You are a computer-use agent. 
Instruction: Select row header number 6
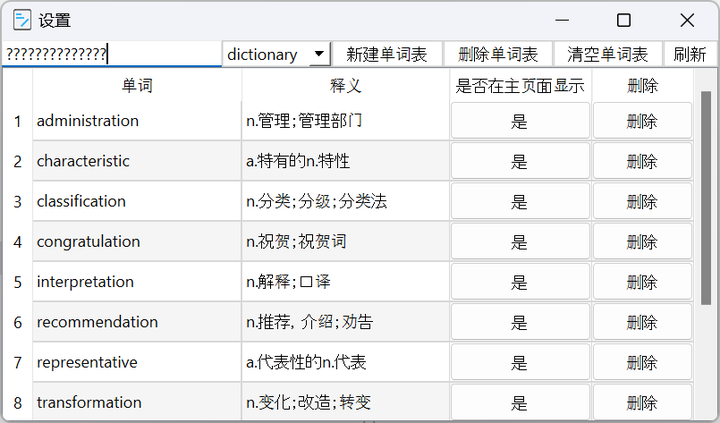tap(17, 322)
